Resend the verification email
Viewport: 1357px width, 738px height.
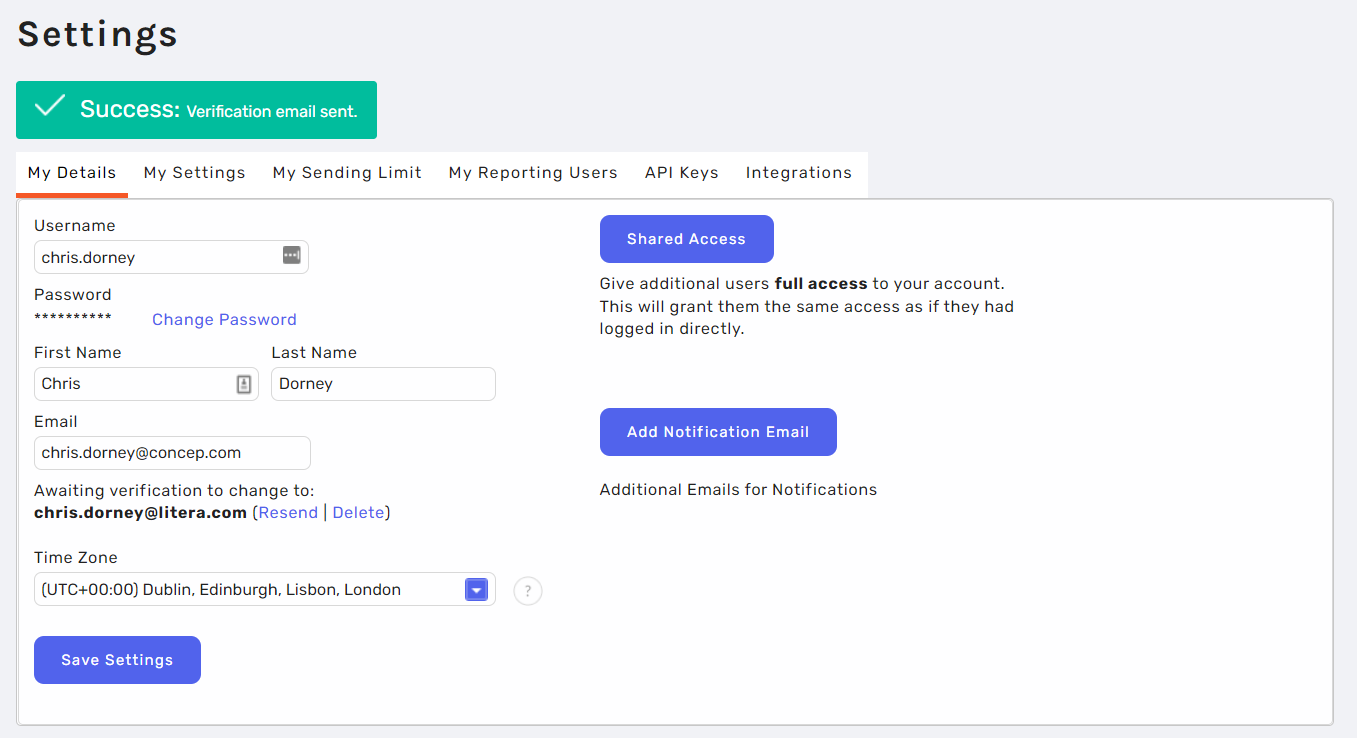[x=288, y=513]
